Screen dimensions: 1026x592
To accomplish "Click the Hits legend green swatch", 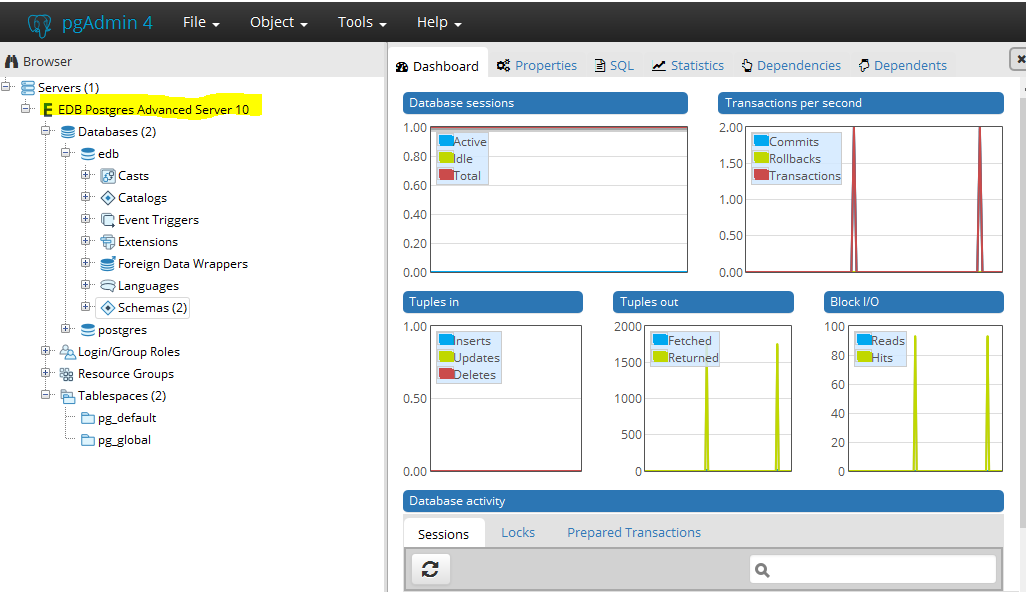I will pos(864,357).
